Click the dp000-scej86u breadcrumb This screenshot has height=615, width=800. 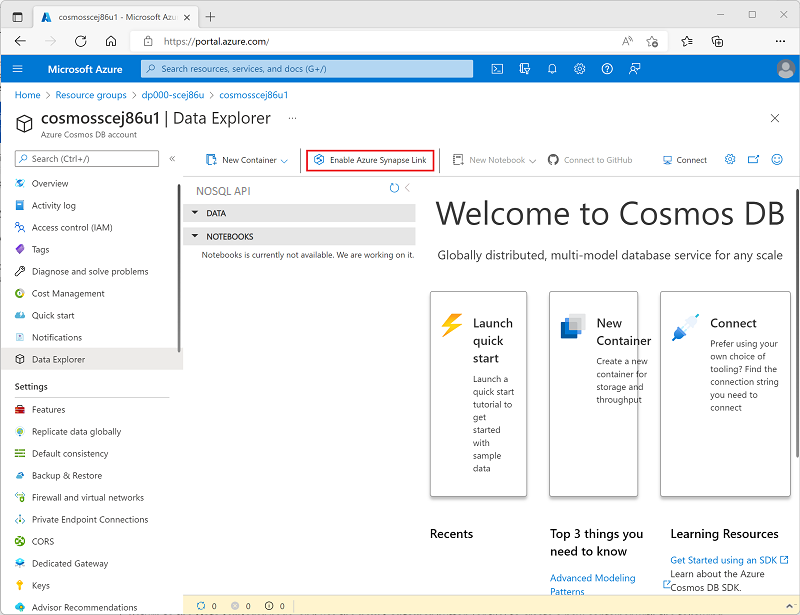coord(172,95)
